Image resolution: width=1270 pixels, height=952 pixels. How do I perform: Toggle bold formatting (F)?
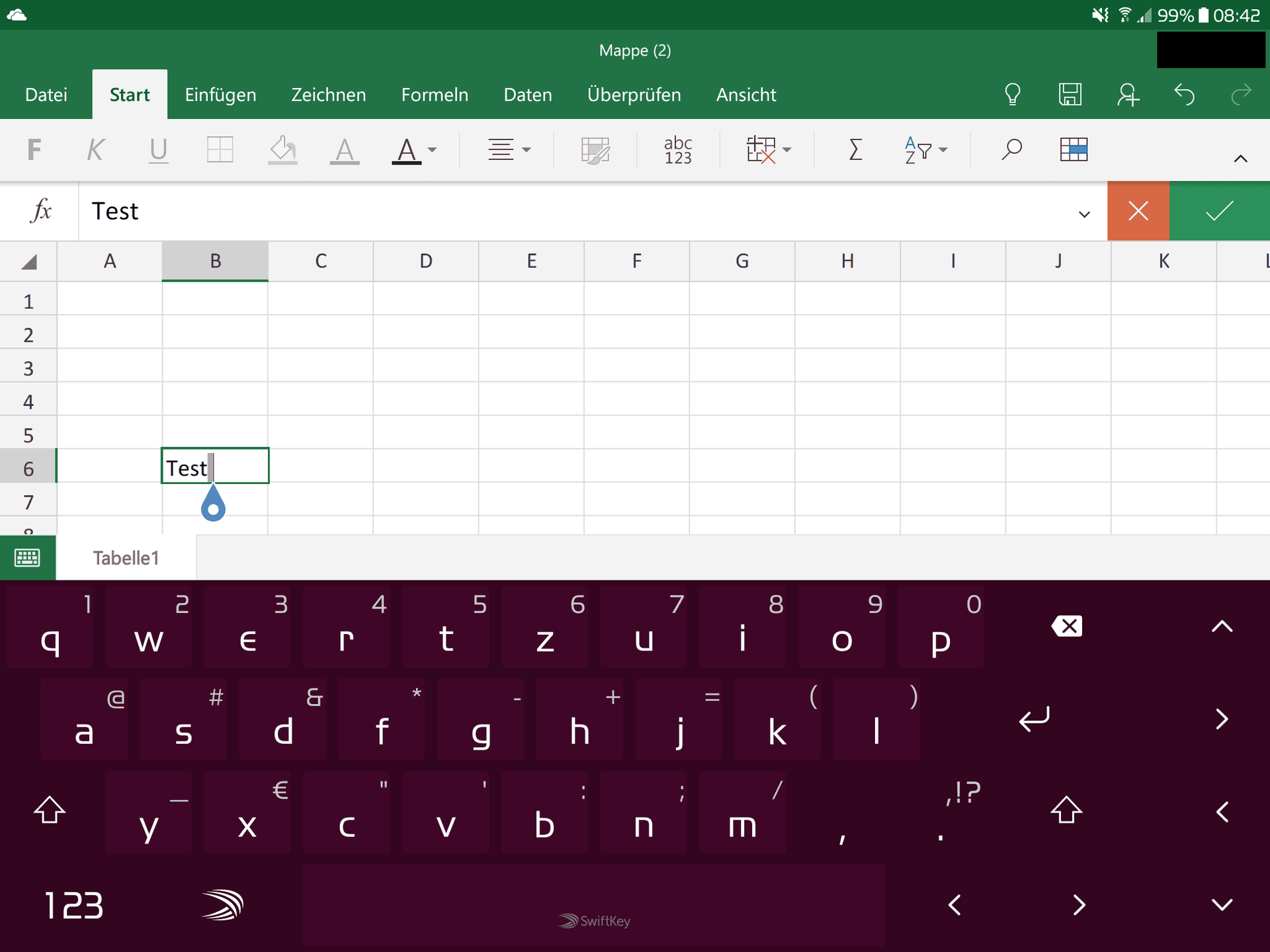pyautogui.click(x=34, y=150)
